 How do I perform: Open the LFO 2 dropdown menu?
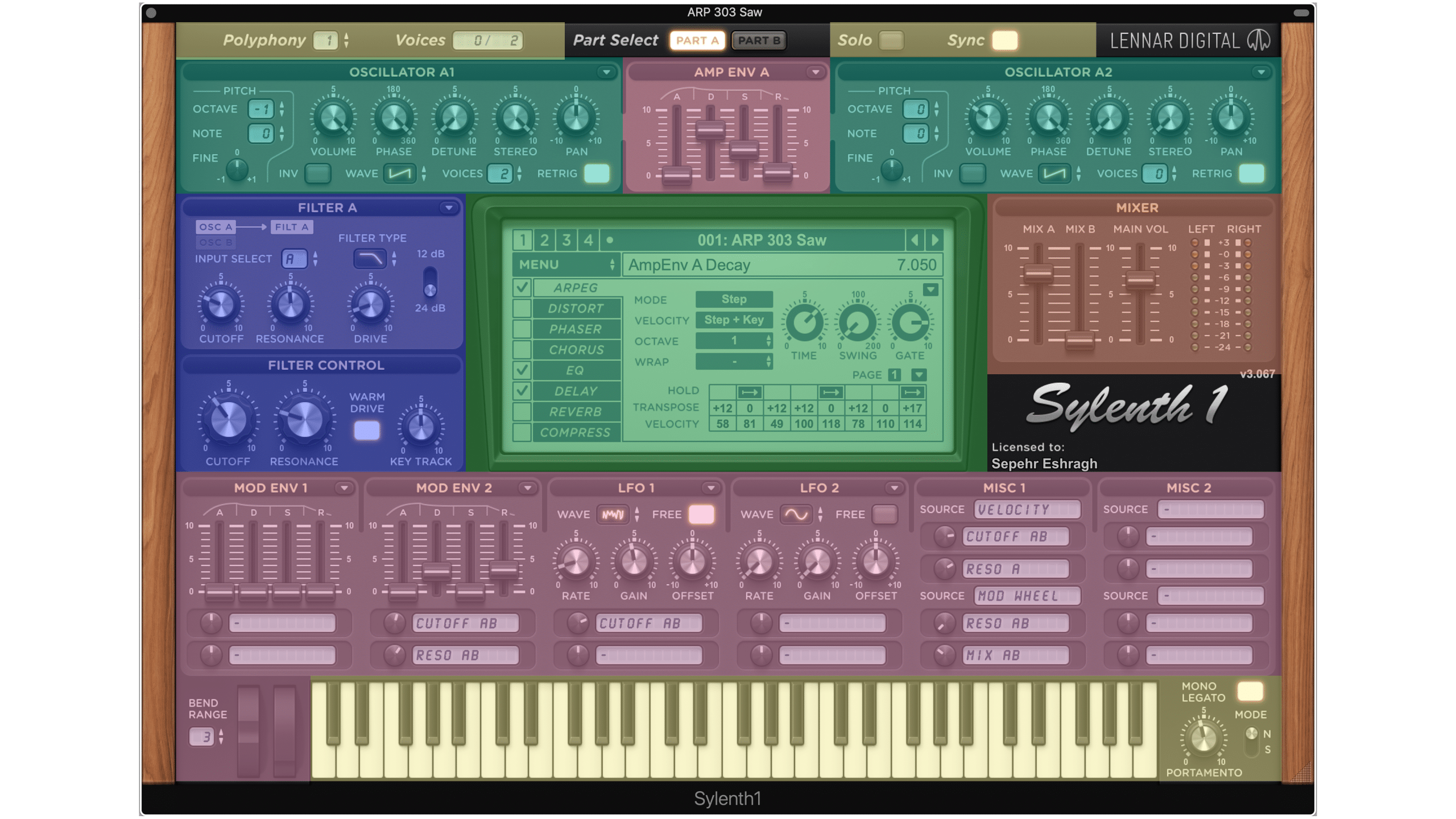894,489
